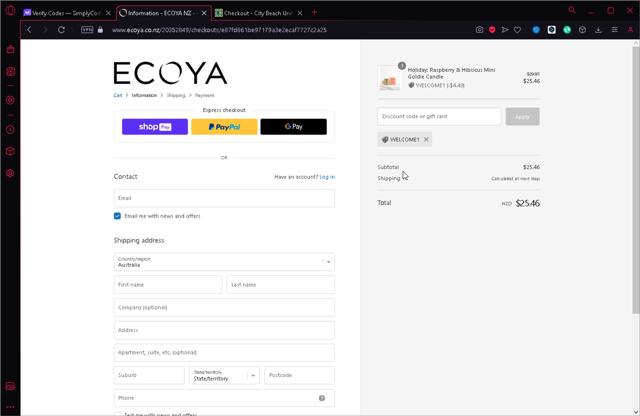The height and width of the screenshot is (416, 640).
Task: Open the extensions cube toolbar icon
Action: point(582,30)
